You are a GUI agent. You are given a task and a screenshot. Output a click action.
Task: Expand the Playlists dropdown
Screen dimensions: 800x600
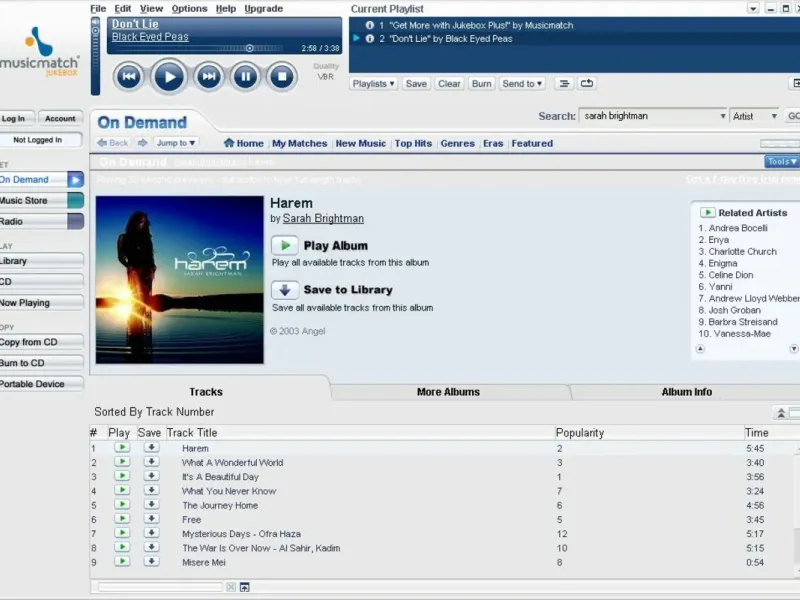[x=373, y=84]
